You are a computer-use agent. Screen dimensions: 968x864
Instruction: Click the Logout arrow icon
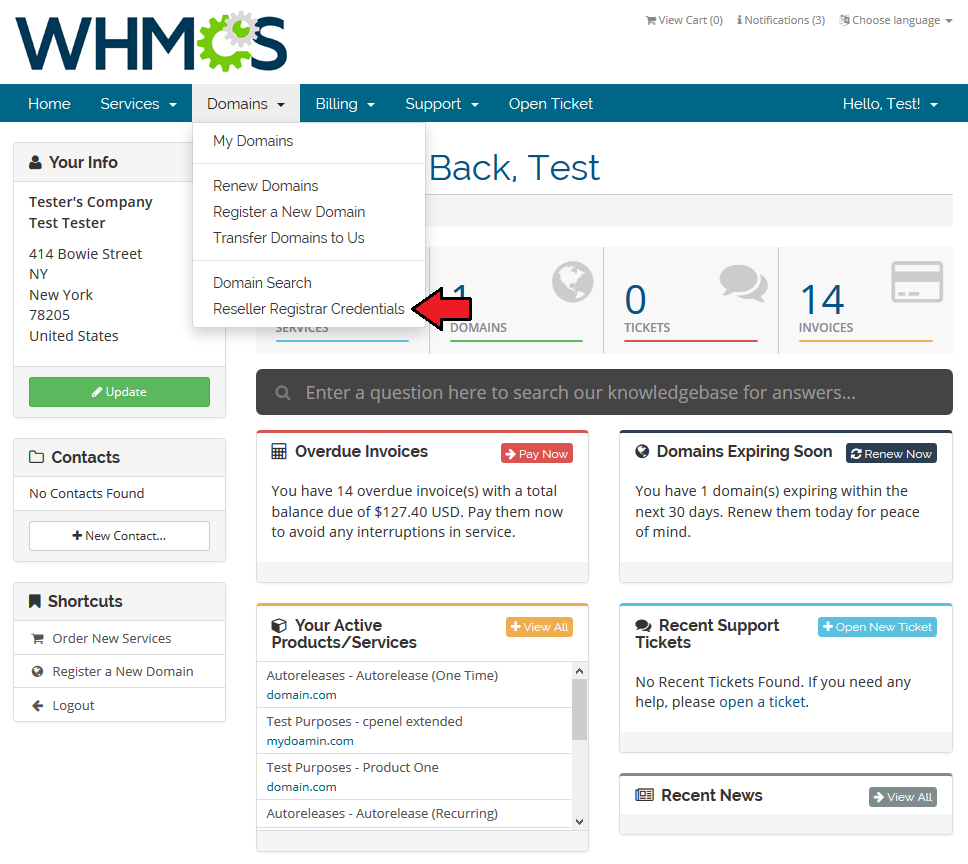tap(38, 705)
